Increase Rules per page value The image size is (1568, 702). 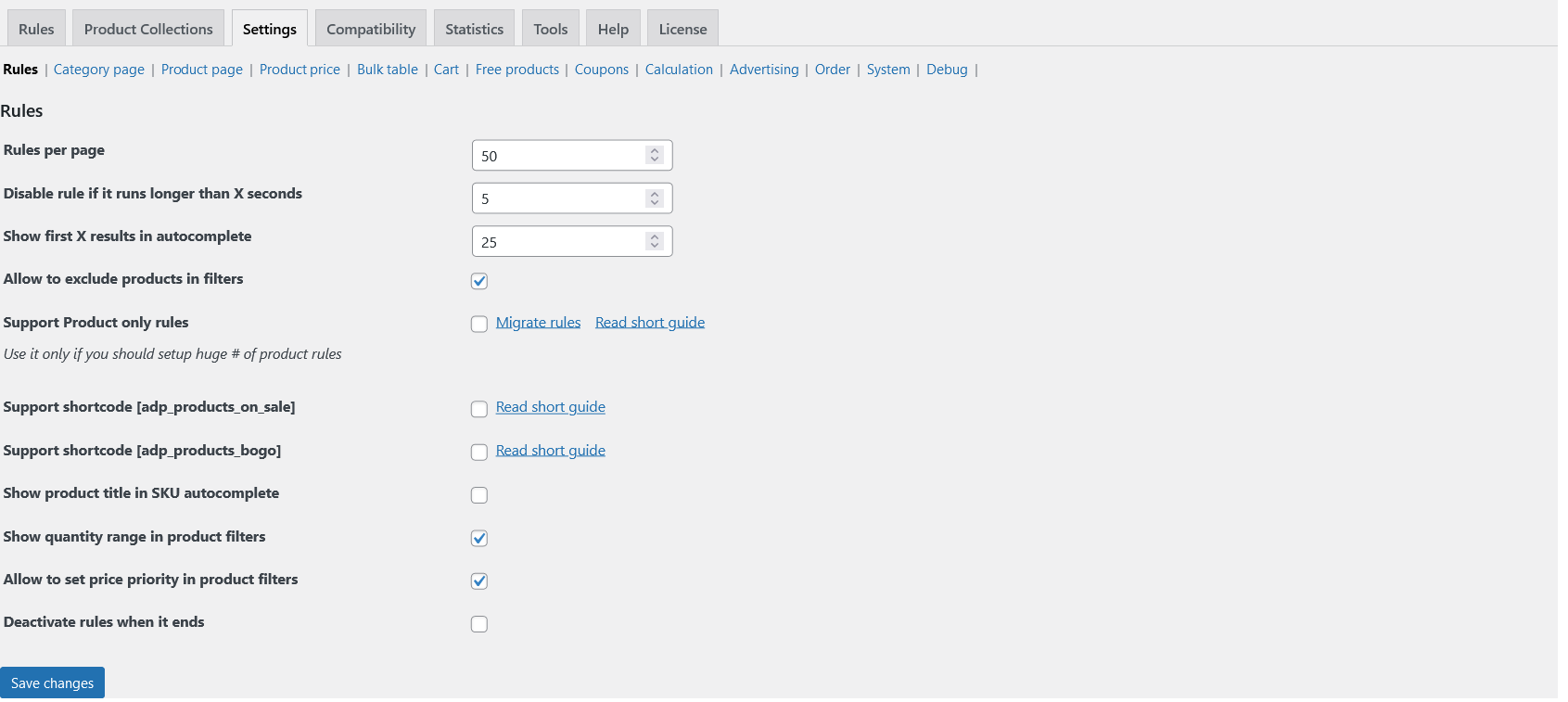coord(655,151)
